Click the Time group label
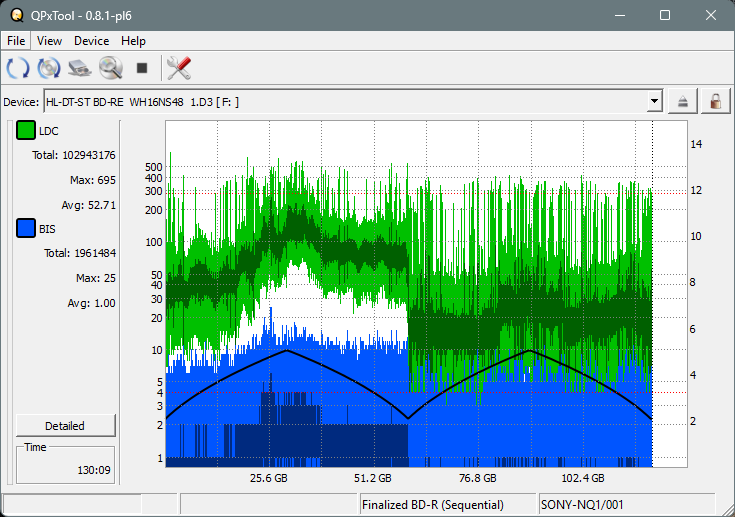 [x=35, y=447]
